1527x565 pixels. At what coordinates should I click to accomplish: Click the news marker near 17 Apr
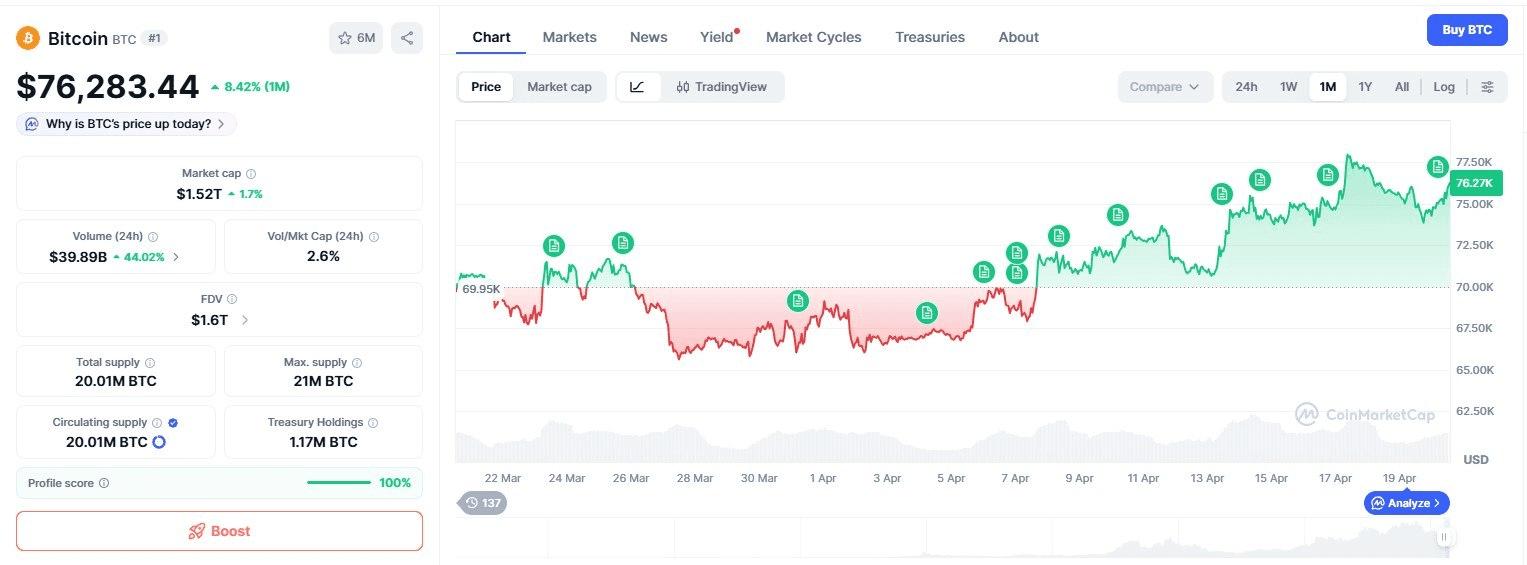tap(1327, 174)
